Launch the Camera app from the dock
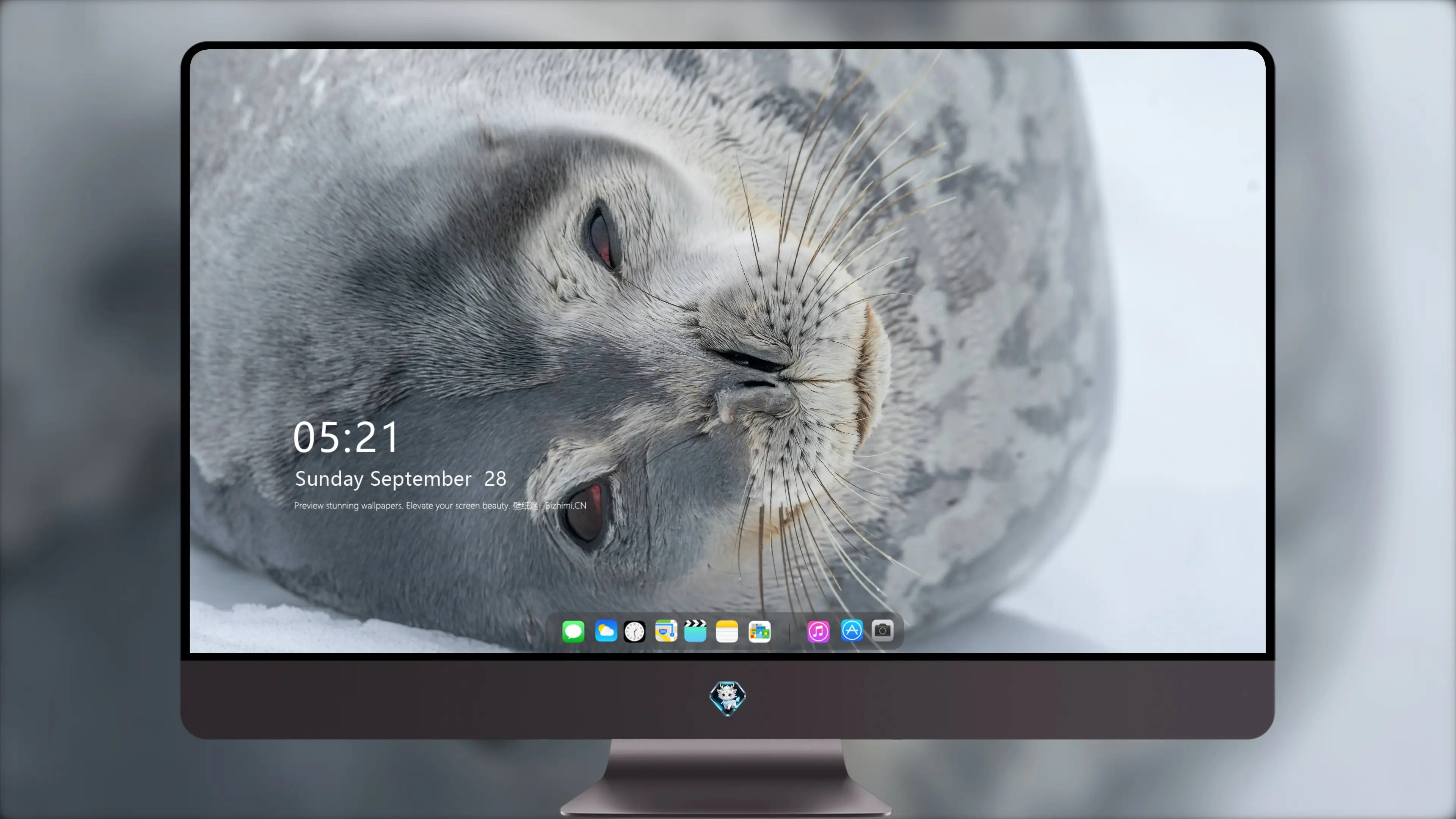The image size is (1456, 819). [882, 630]
